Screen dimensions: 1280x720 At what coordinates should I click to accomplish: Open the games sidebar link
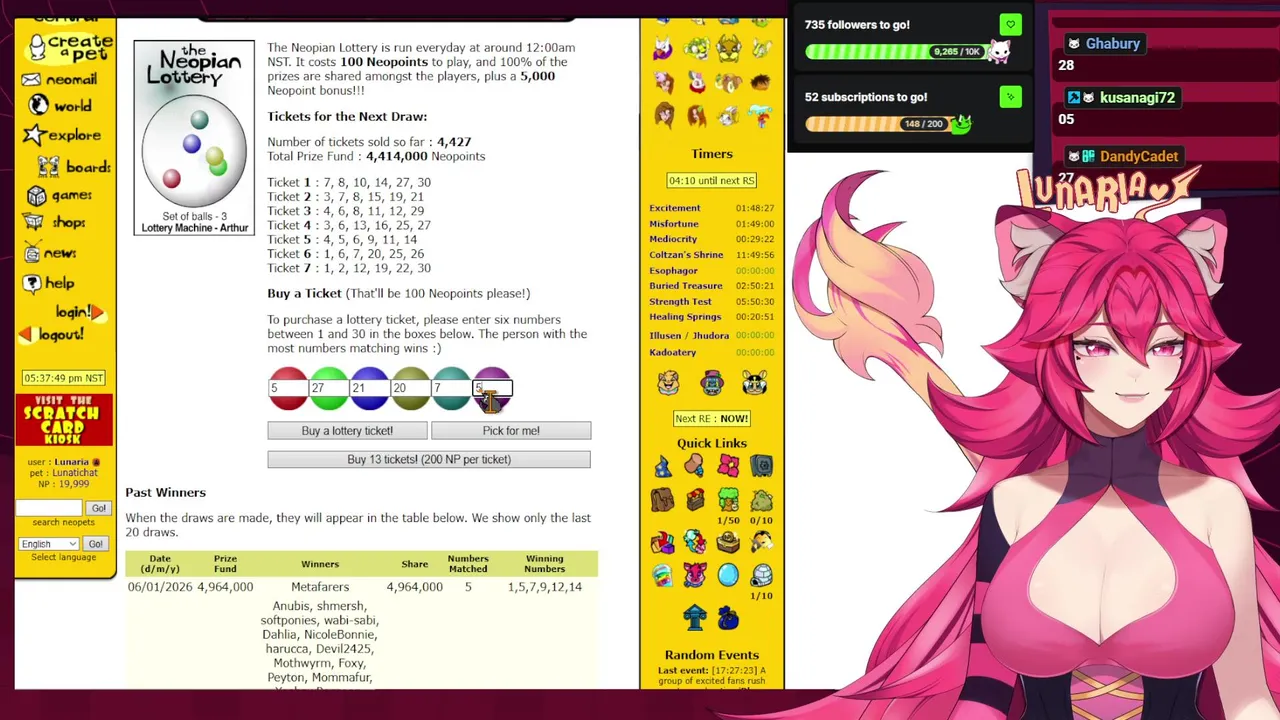pos(60,195)
